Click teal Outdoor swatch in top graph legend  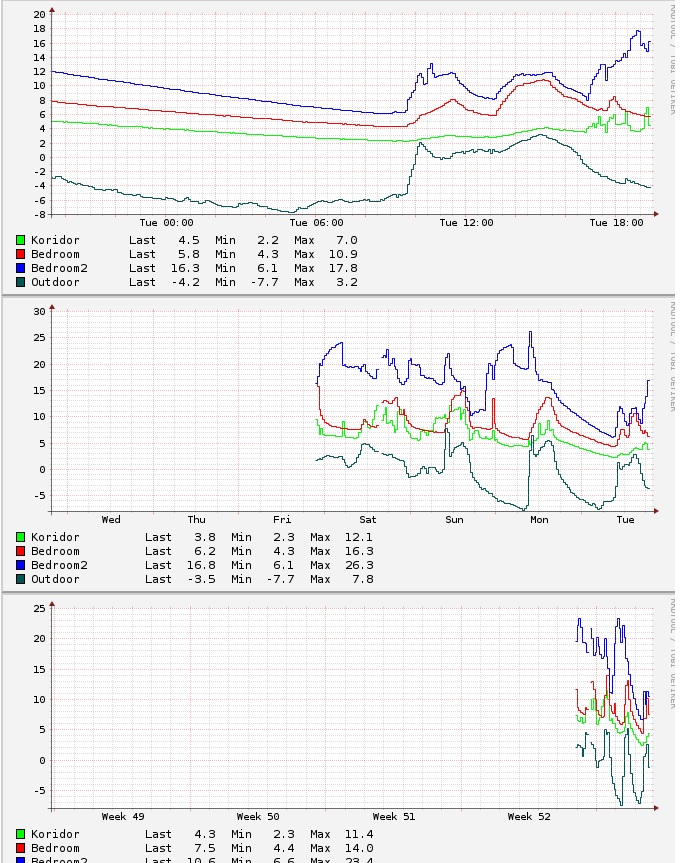click(21, 282)
